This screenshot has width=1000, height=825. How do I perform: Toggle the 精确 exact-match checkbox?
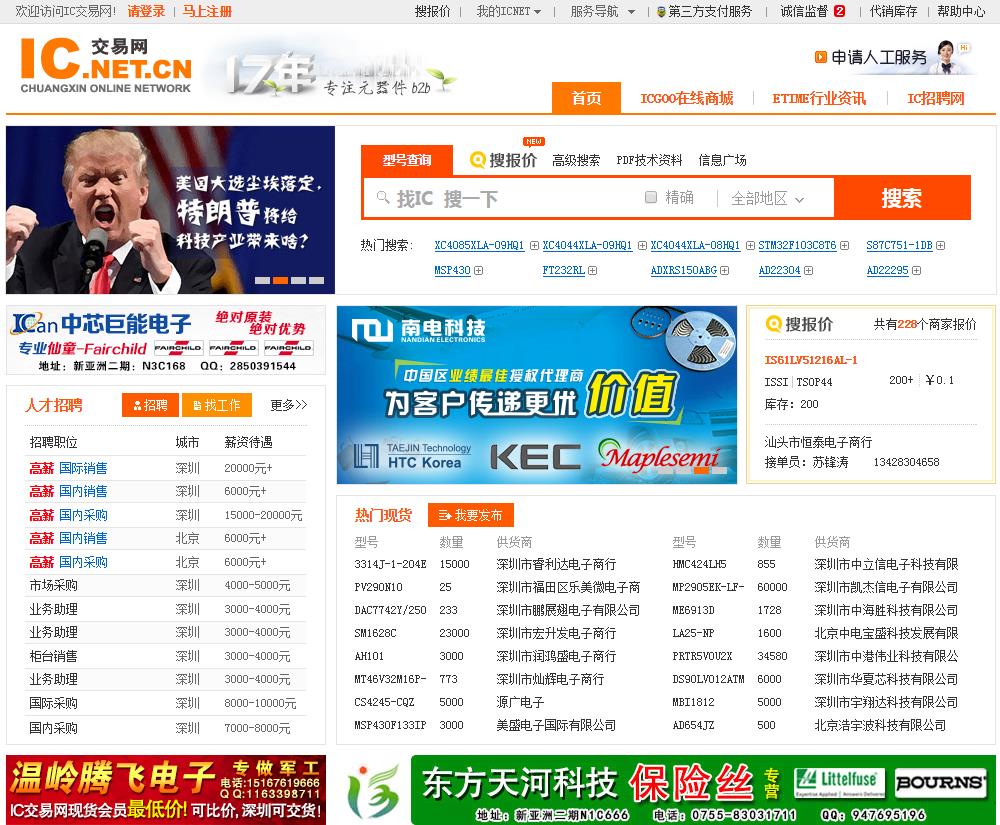(x=651, y=197)
